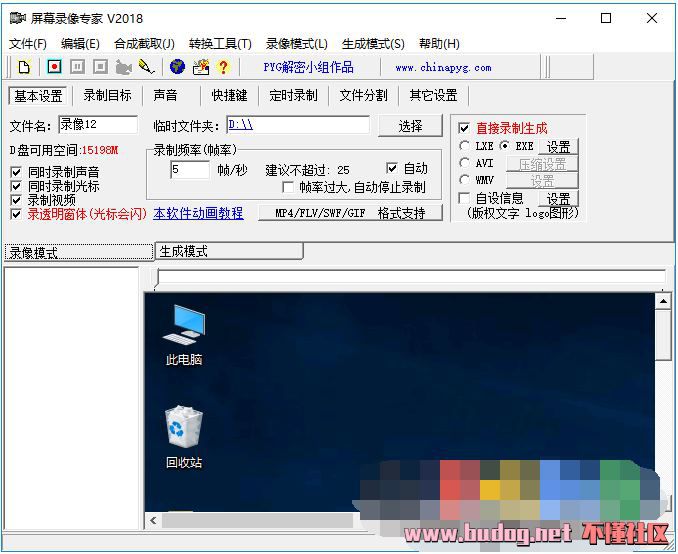Start recording with the red record icon
The width and height of the screenshot is (678, 554).
point(54,67)
